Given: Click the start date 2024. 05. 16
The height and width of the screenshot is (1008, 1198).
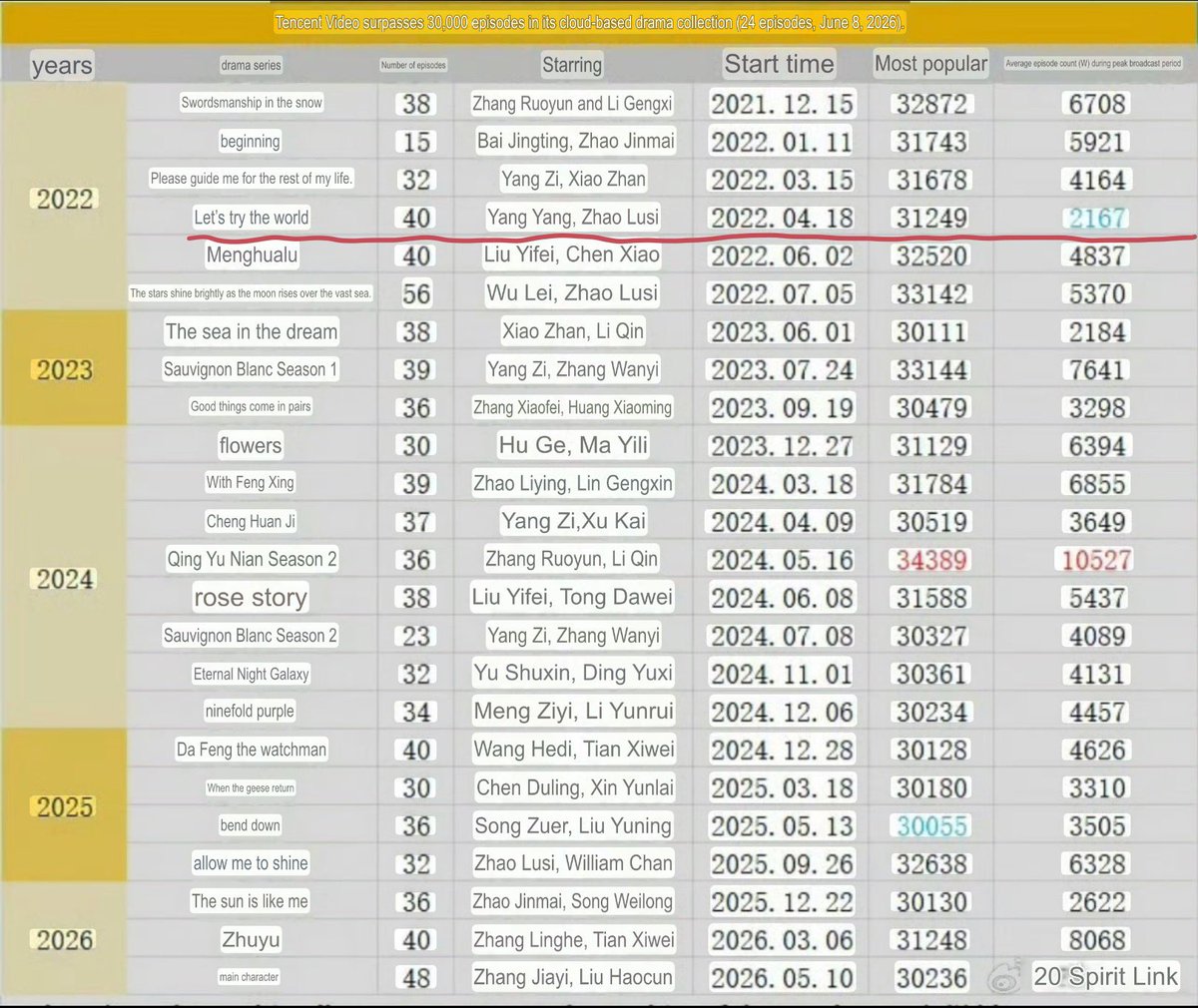Looking at the screenshot, I should click(782, 559).
